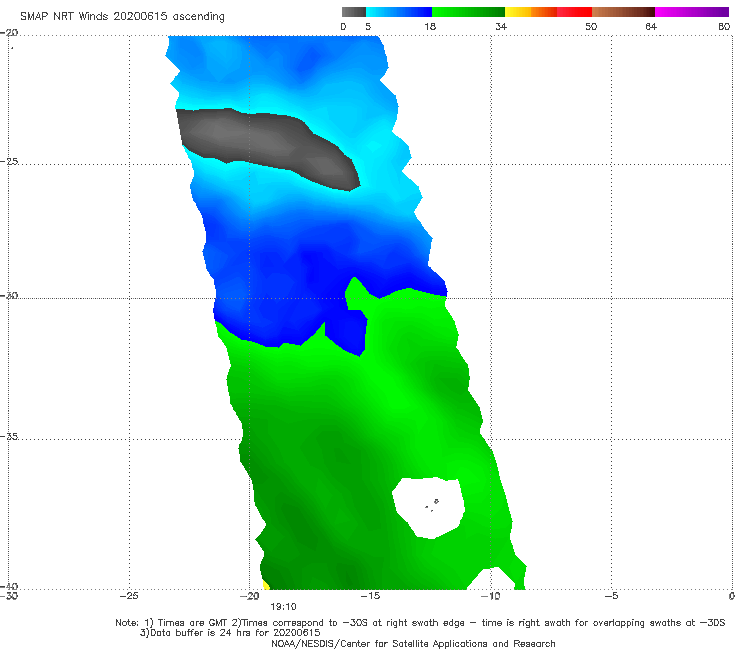The image size is (740, 650).
Task: Click the longitude axis label '-5'
Action: 611,596
